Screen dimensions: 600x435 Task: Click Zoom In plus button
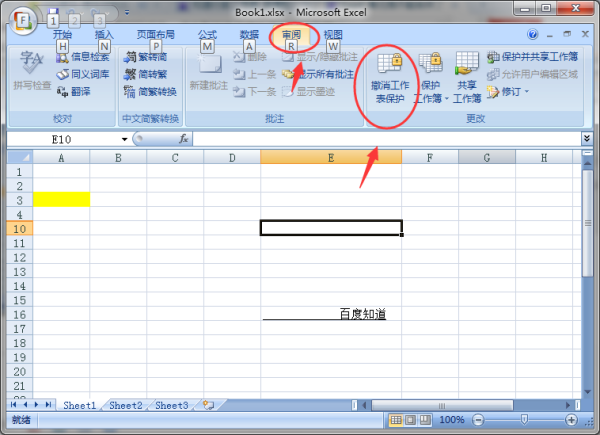click(x=571, y=420)
